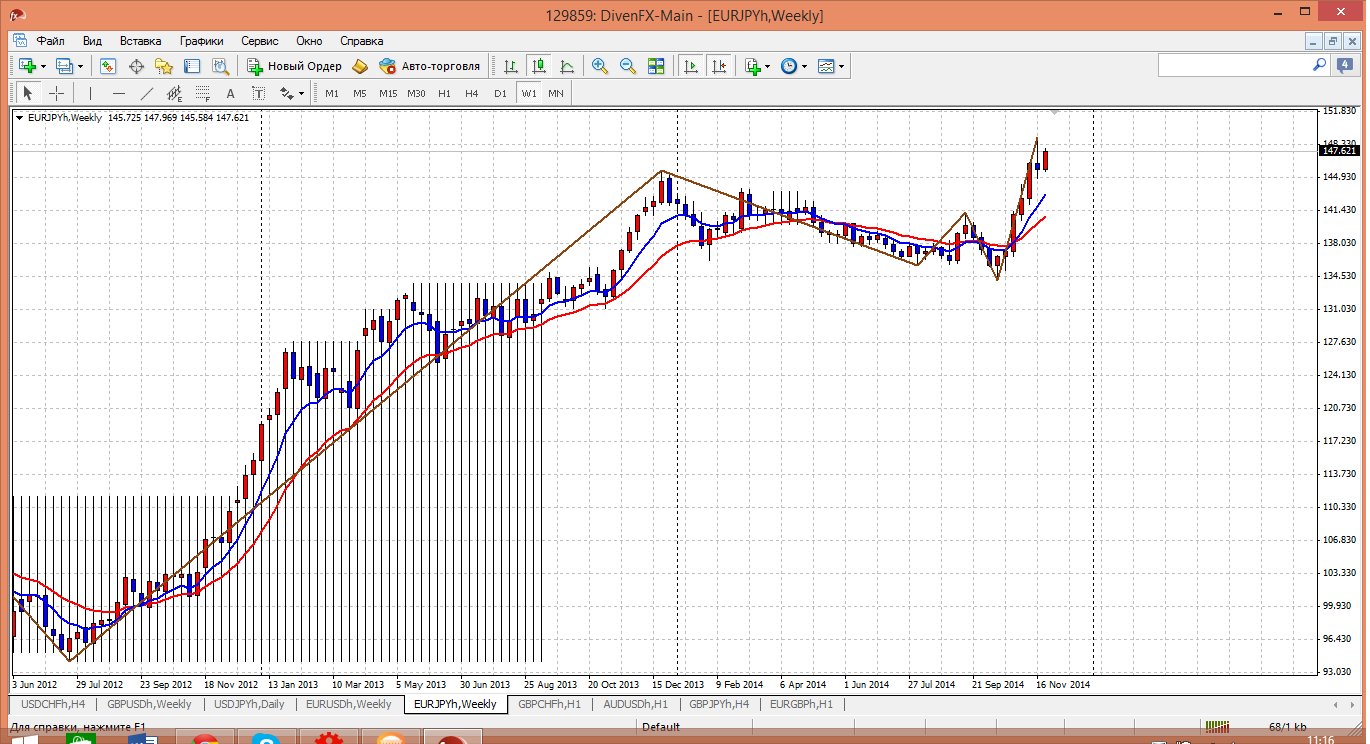The image size is (1370, 744).
Task: Expand the indicators list dropdown arrow
Action: click(x=768, y=67)
